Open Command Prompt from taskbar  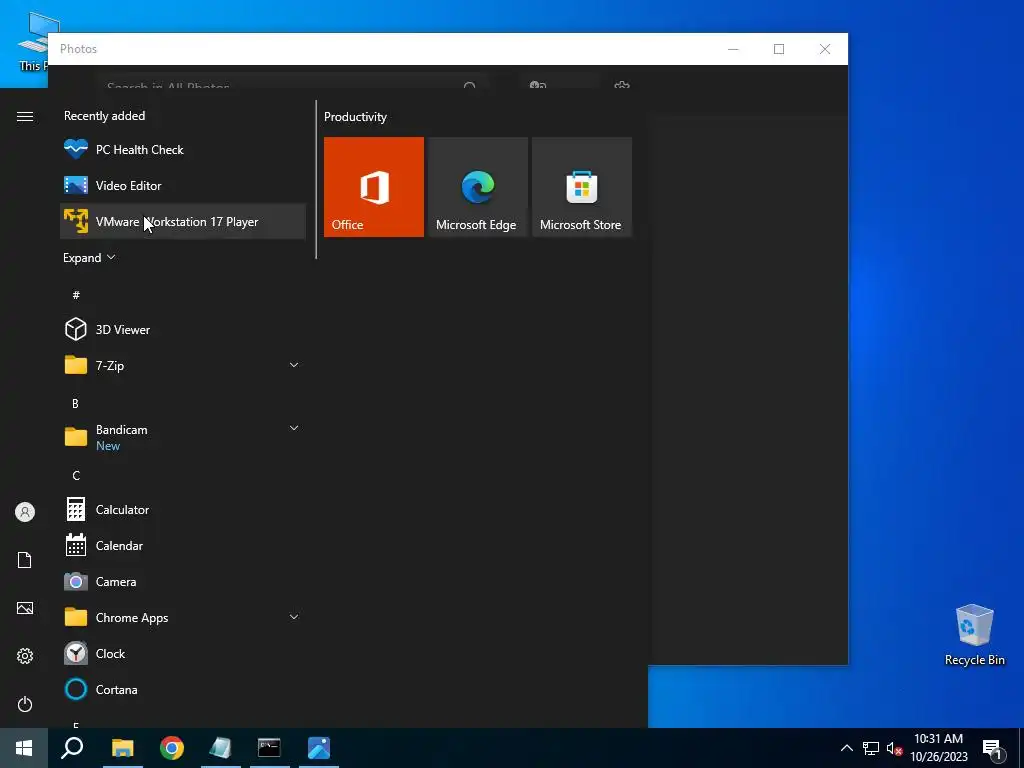269,748
